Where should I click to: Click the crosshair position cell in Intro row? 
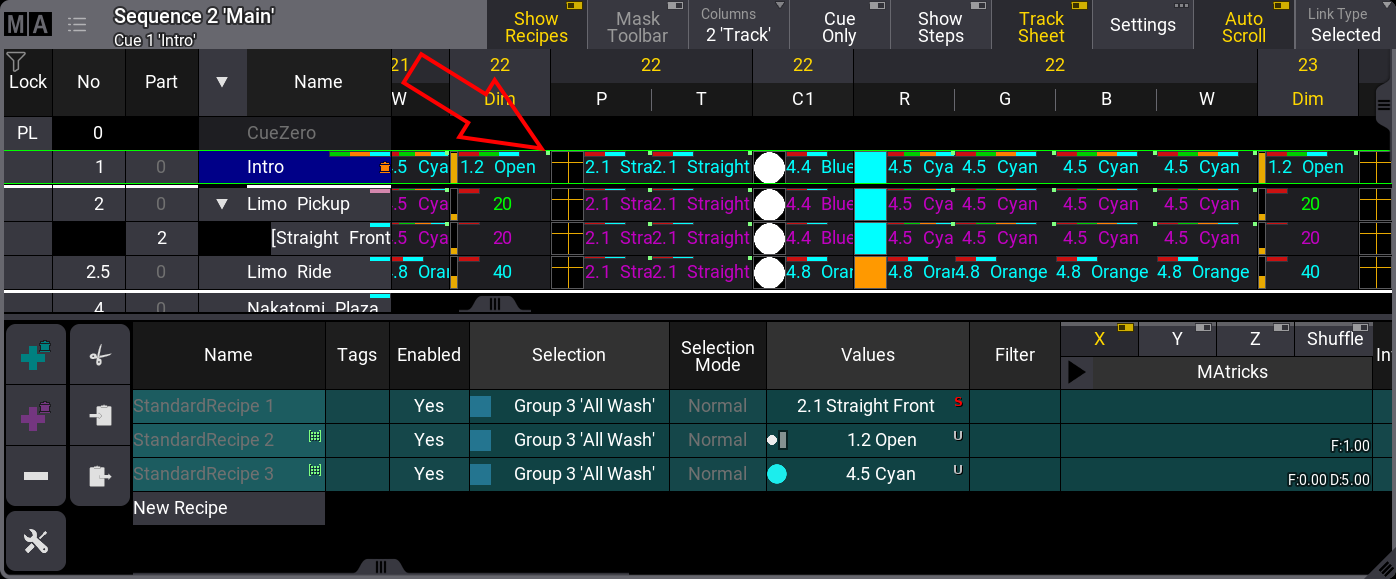coord(567,168)
